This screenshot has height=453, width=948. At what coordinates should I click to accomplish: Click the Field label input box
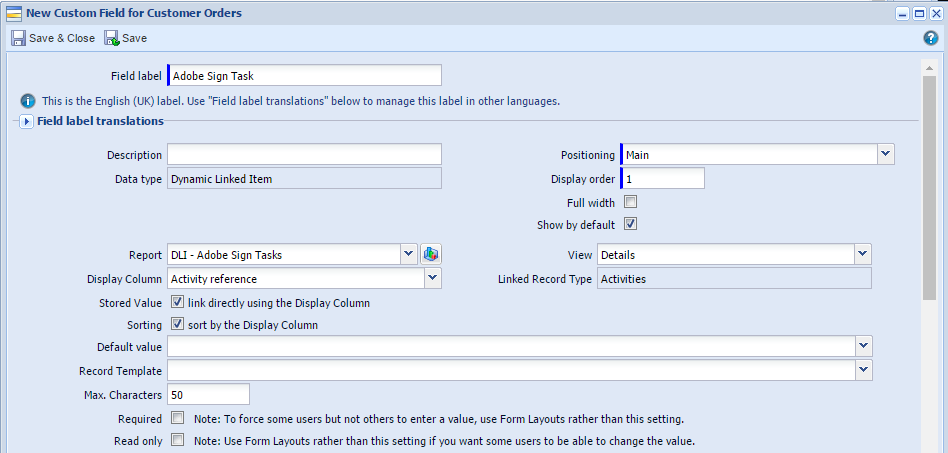tap(305, 76)
